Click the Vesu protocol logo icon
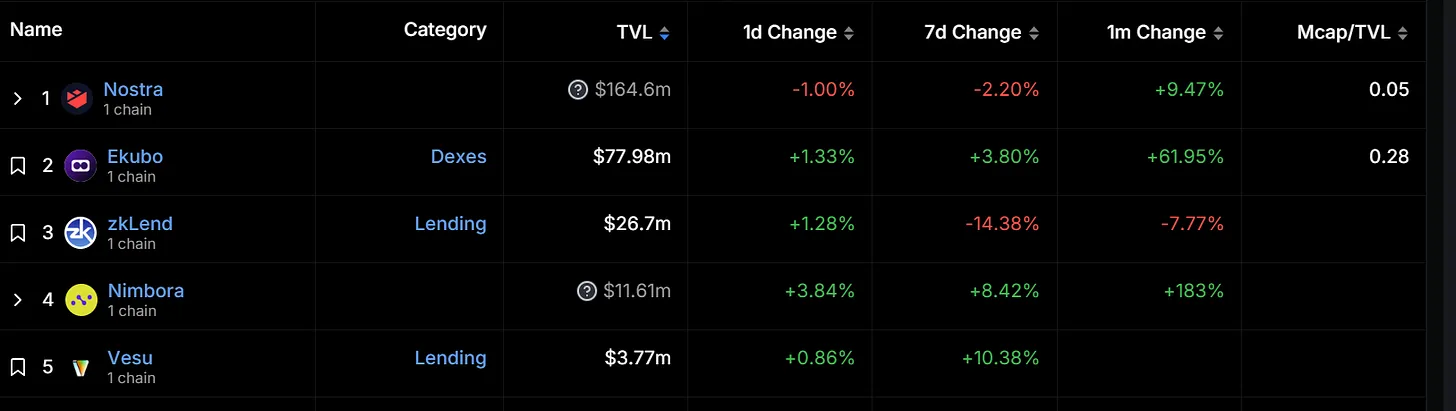Viewport: 1456px width, 411px height. [80, 367]
